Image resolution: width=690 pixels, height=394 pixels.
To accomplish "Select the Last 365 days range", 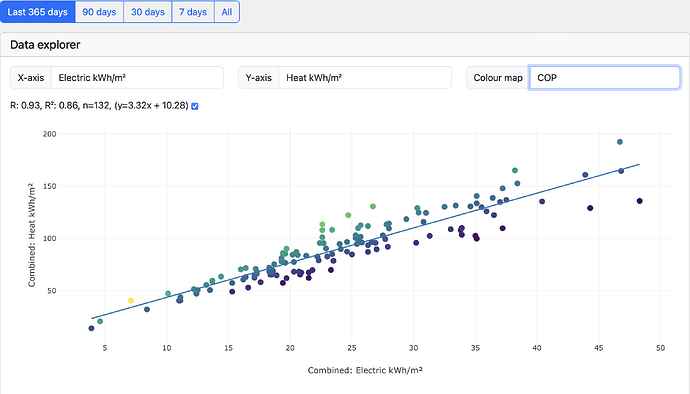I will pyautogui.click(x=38, y=12).
